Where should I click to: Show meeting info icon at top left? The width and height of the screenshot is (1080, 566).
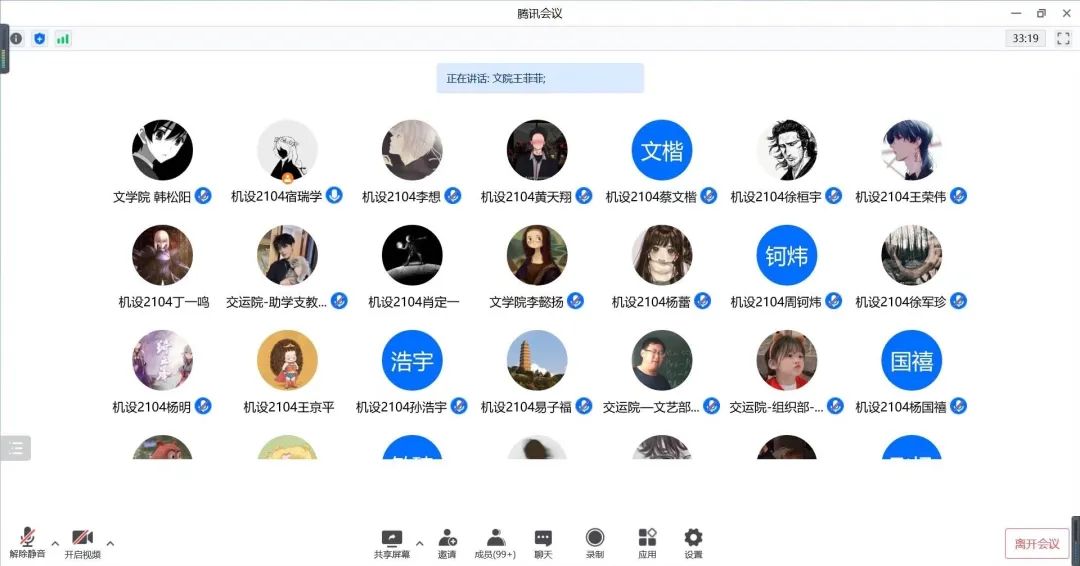[17, 39]
